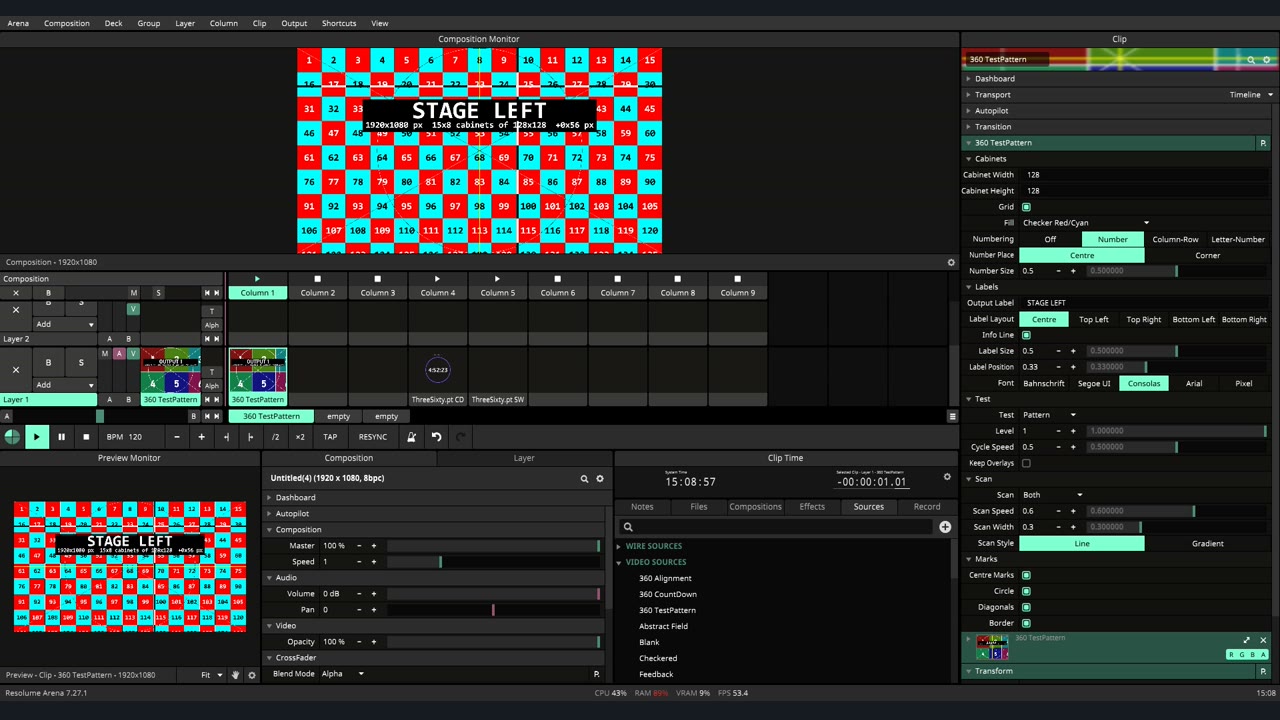This screenshot has height=720, width=1280.
Task: Click the search icon in Clip panel header
Action: click(1251, 60)
